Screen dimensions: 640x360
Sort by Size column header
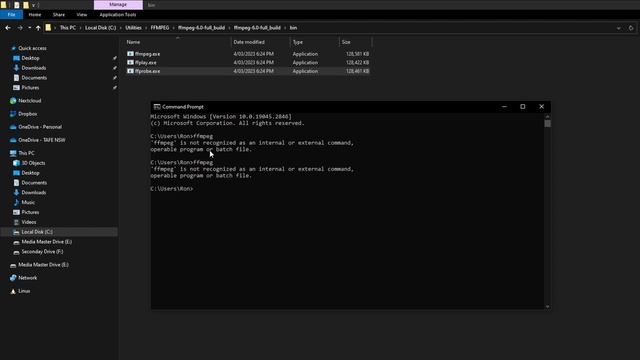[346, 42]
